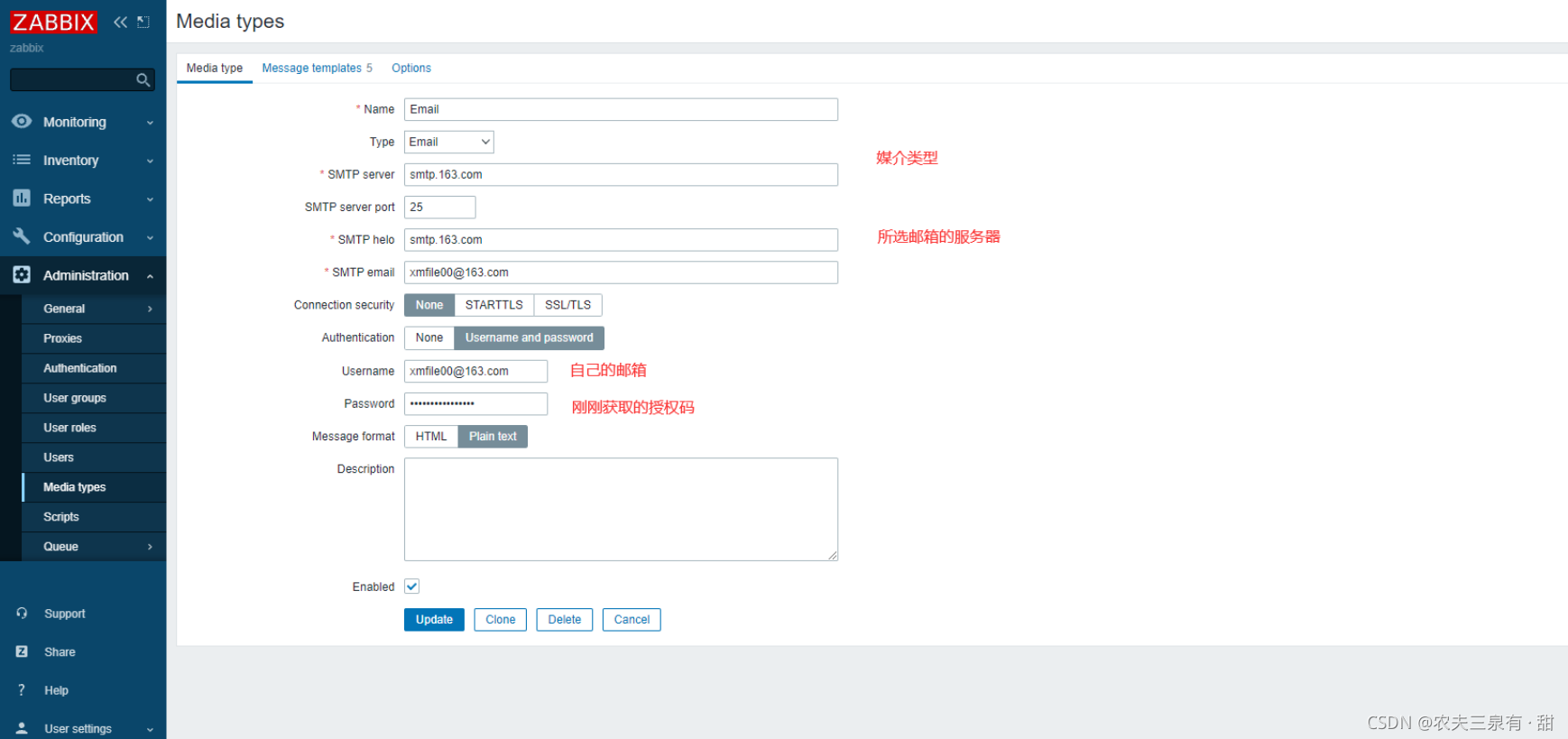Click the SMTP email field
The width and height of the screenshot is (1568, 739).
click(621, 273)
